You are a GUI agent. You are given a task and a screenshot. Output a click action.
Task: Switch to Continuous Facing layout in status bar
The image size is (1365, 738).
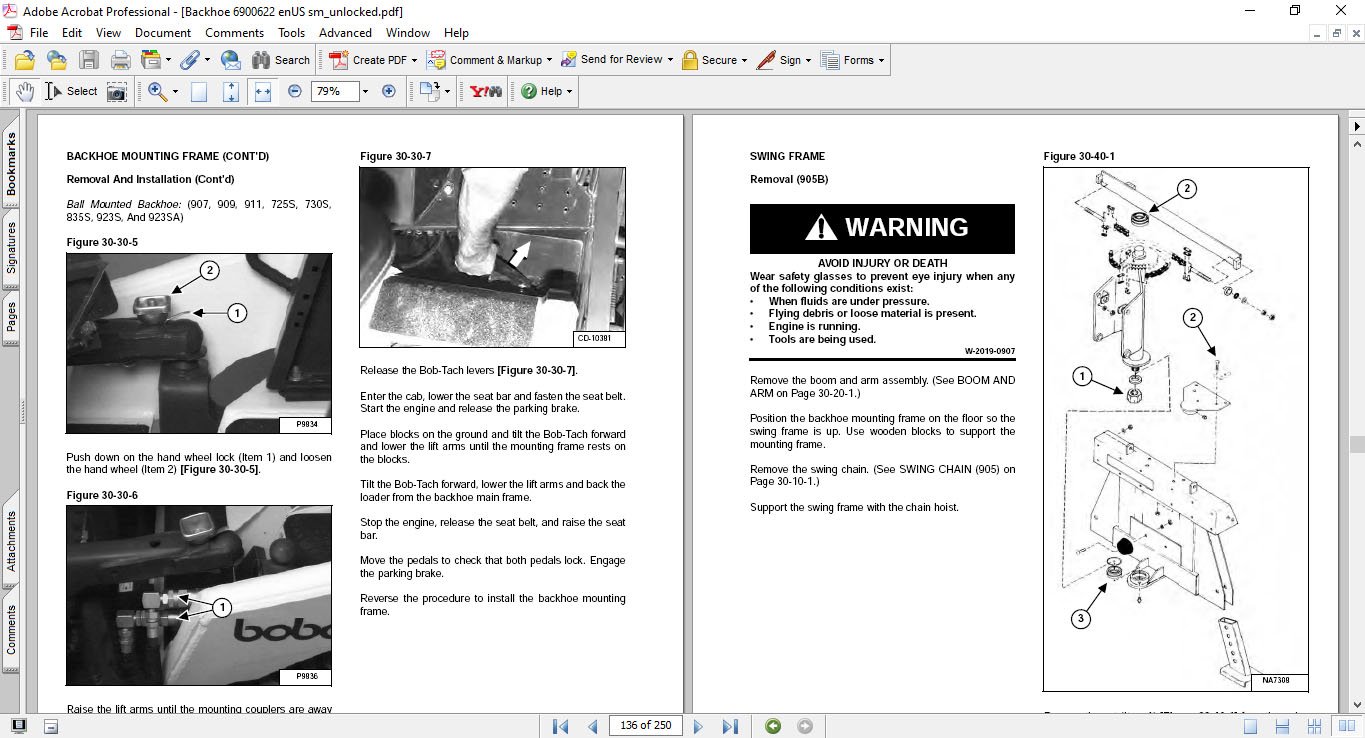click(x=1314, y=726)
